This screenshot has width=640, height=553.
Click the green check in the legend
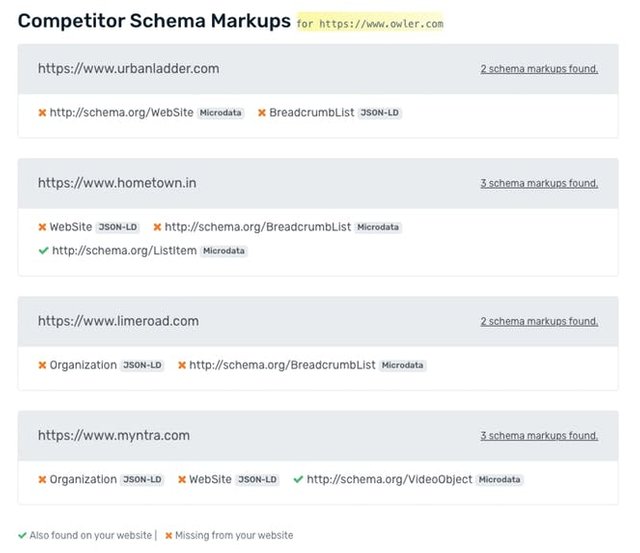tap(22, 535)
